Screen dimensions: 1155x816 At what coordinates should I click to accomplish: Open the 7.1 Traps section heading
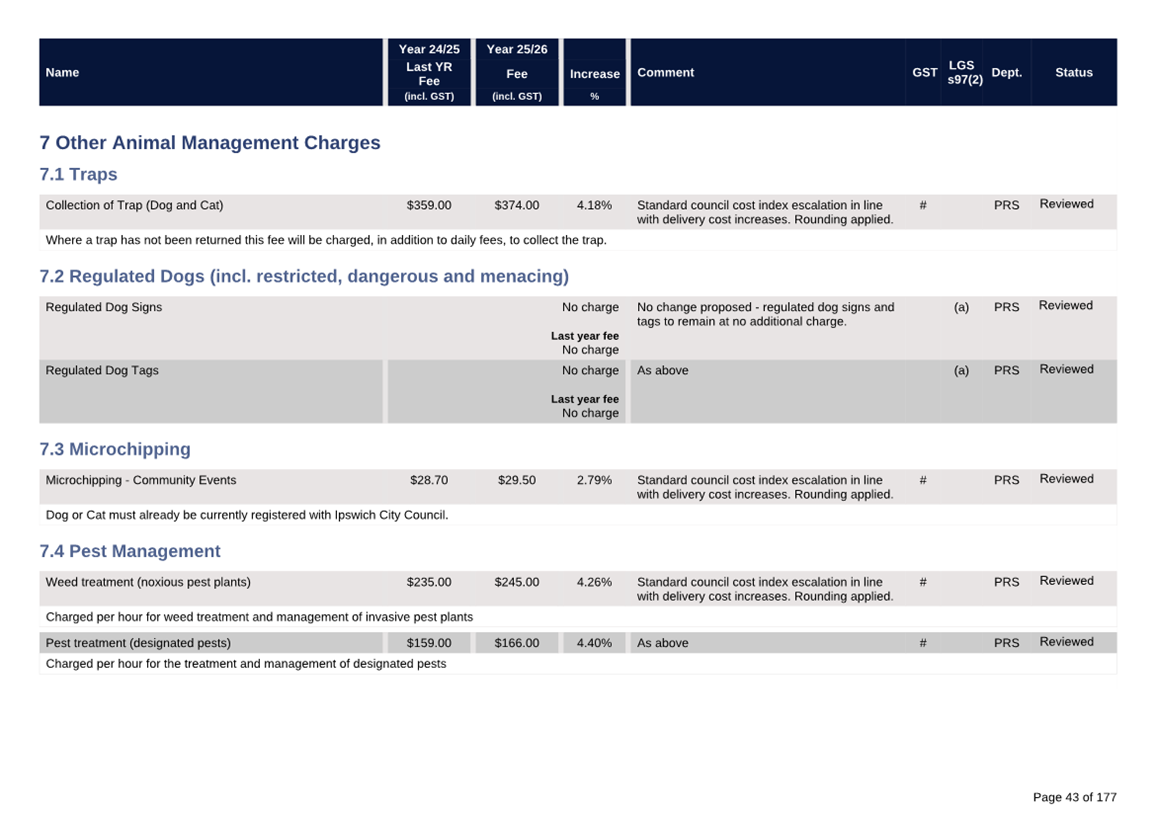pos(78,175)
